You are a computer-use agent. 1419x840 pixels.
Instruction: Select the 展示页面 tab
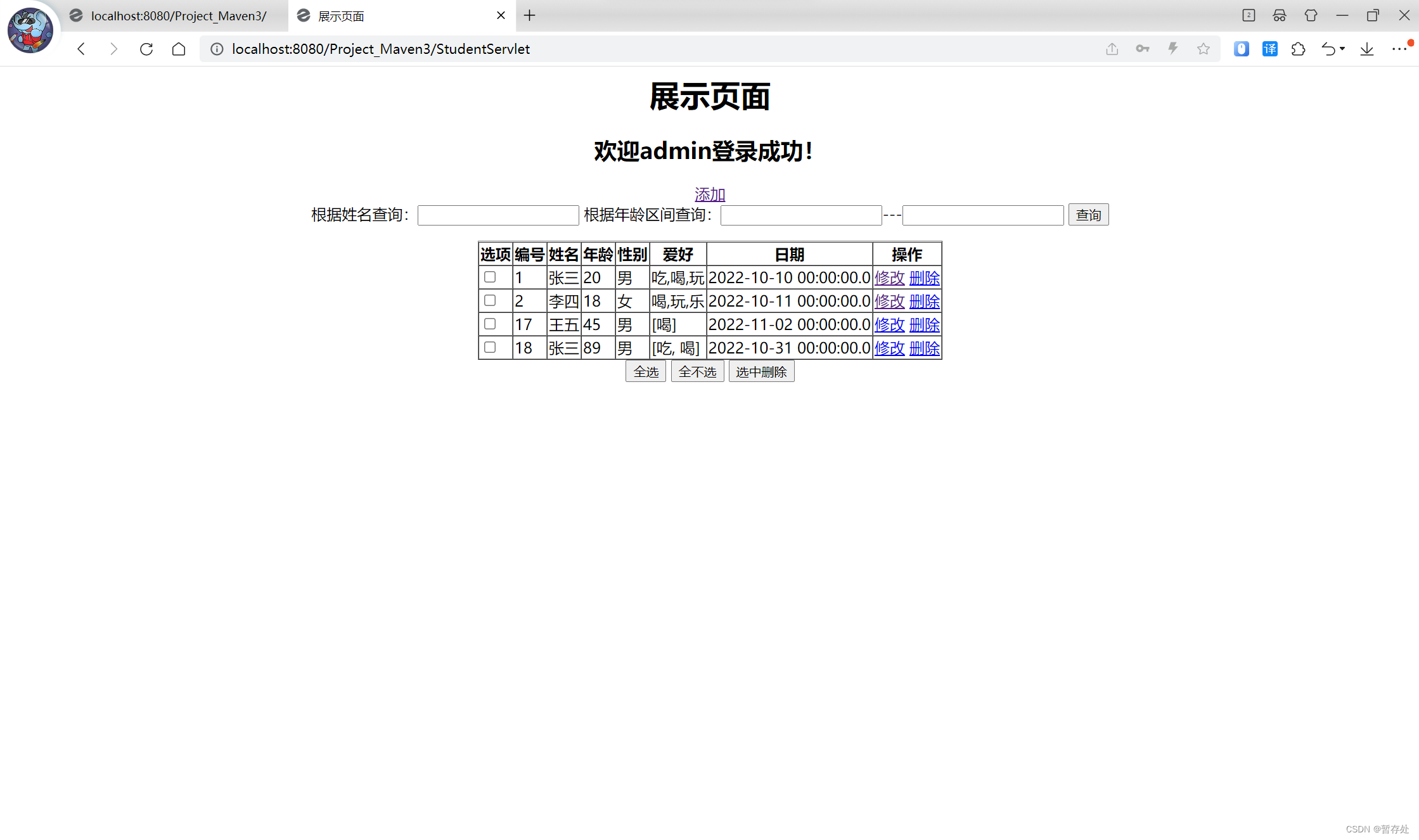coord(402,16)
